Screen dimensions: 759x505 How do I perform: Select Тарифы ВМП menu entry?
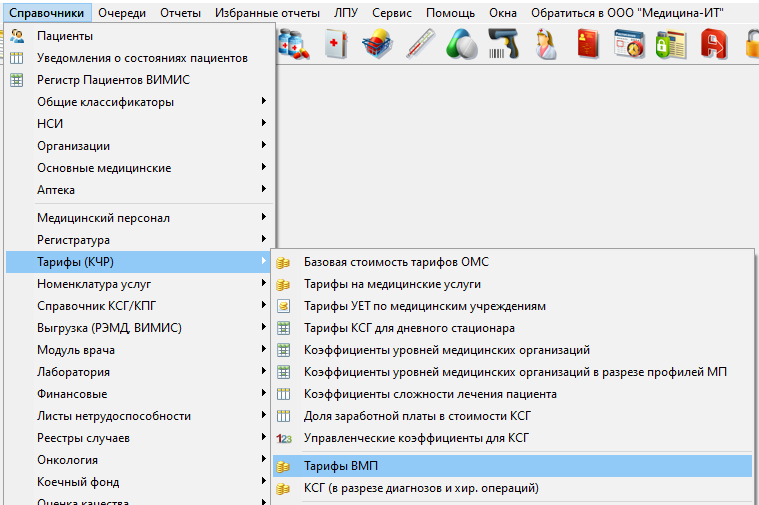[341, 466]
